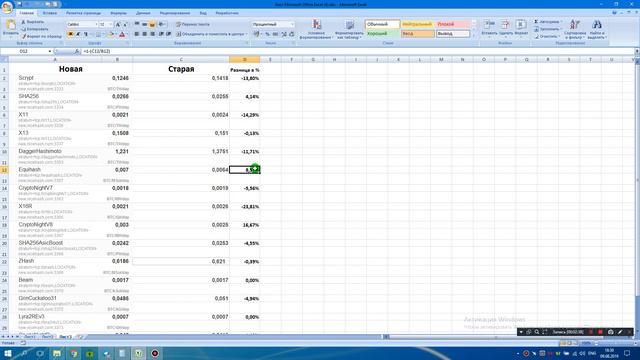The height and width of the screenshot is (360, 640).
Task: Open Merge and Center (Объединить) dropdown arrow
Action: pyautogui.click(x=246, y=34)
